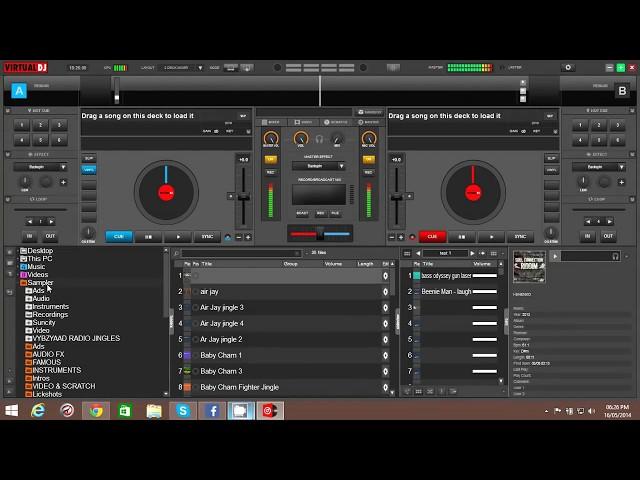The image size is (640, 480).
Task: Toggle the headphone monitor icon in mixer
Action: (319, 140)
